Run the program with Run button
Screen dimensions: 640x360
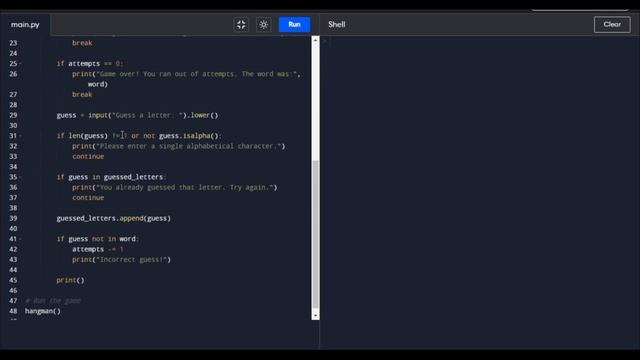[294, 24]
